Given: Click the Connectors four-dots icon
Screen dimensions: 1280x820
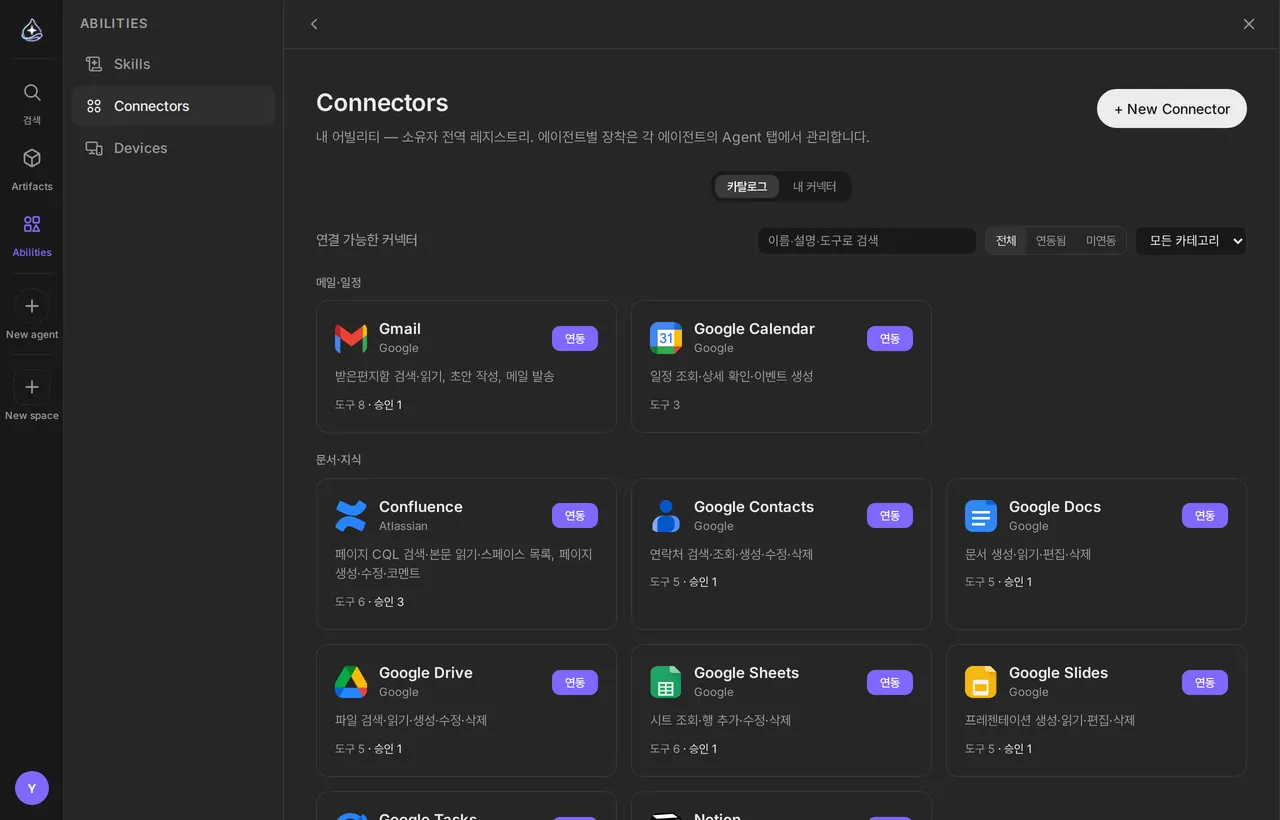Looking at the screenshot, I should [94, 106].
